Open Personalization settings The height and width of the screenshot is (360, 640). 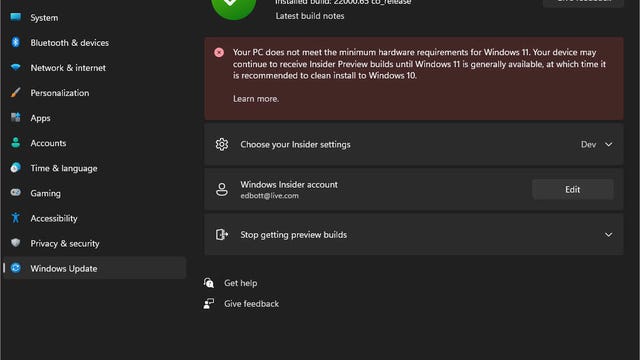point(60,93)
